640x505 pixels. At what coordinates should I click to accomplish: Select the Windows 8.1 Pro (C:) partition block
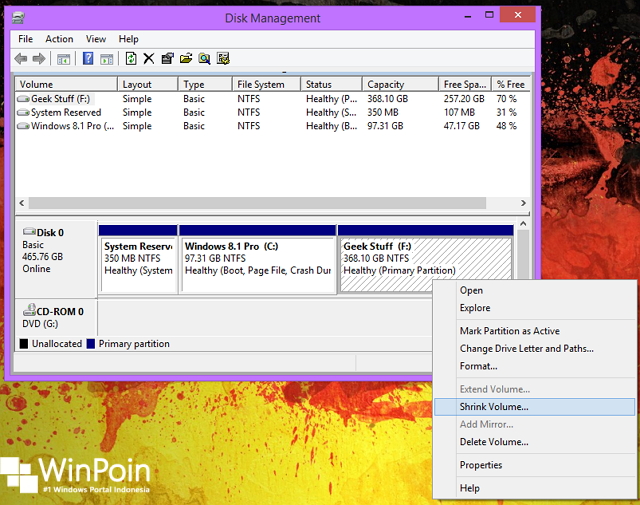(x=258, y=259)
